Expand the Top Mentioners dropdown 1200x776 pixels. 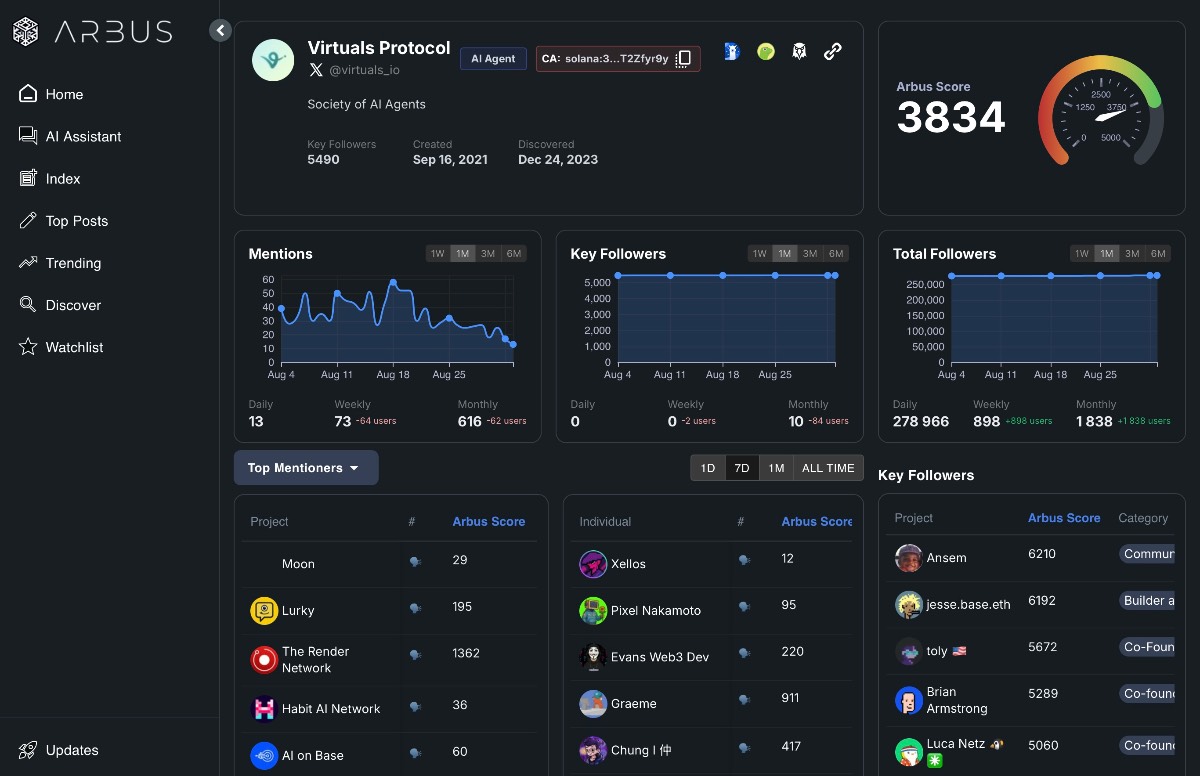305,468
